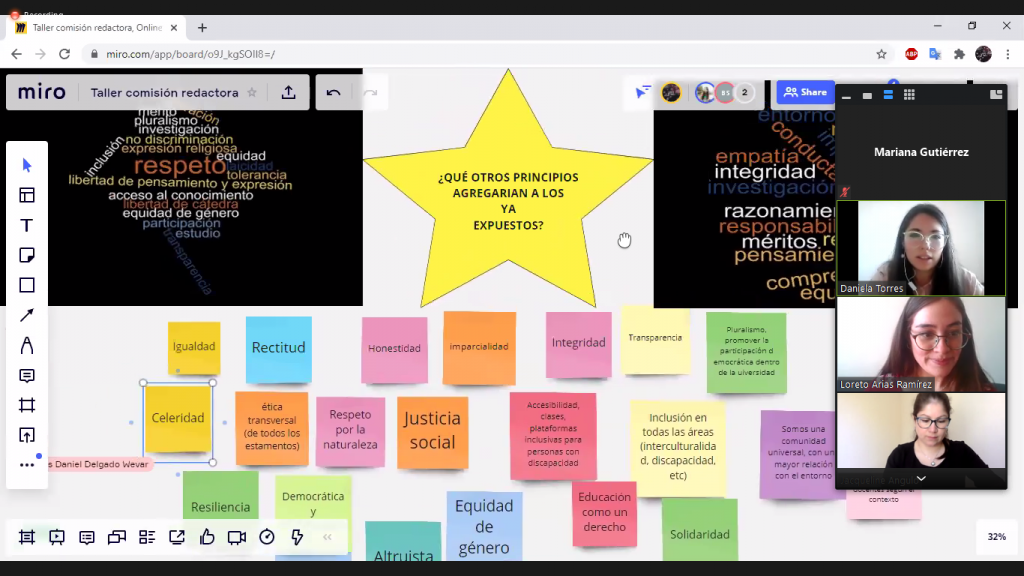Open the Google Translate extension icon
The width and height of the screenshot is (1024, 576).
[935, 54]
